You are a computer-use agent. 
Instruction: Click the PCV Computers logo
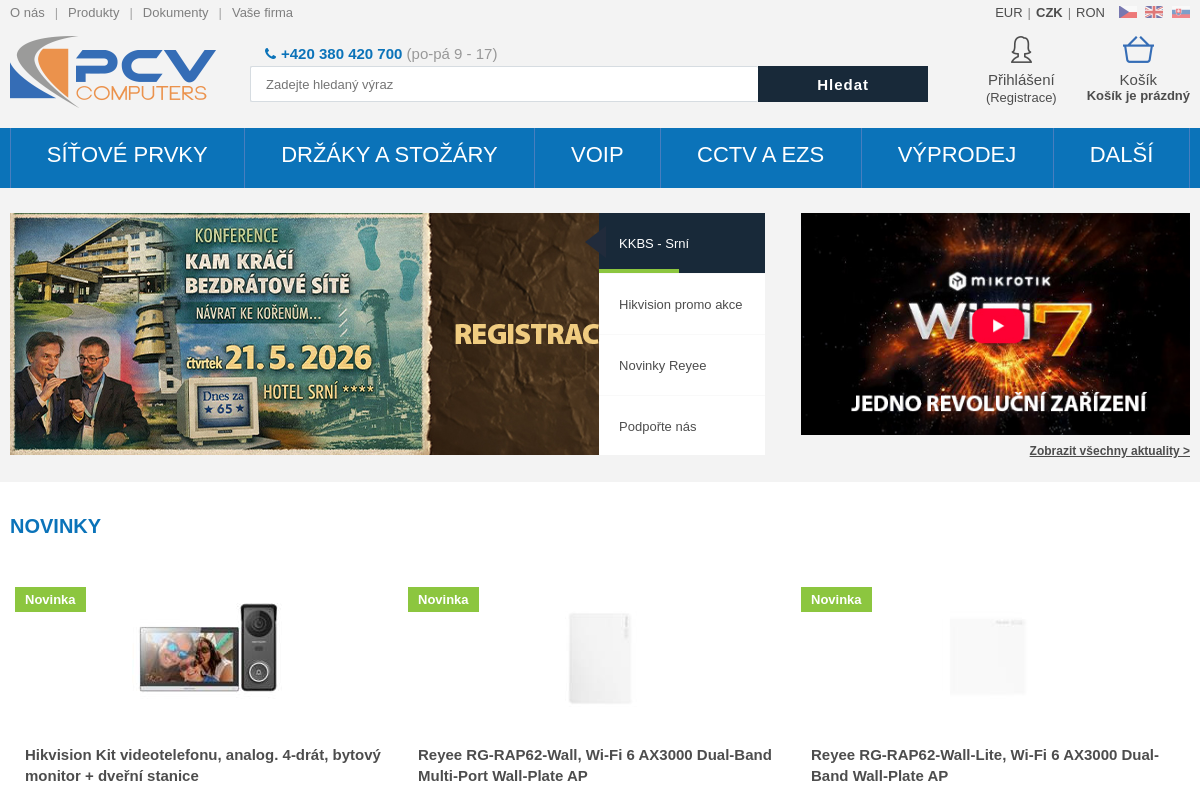coord(113,72)
